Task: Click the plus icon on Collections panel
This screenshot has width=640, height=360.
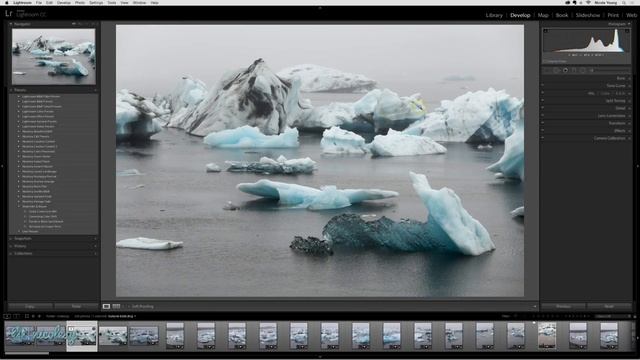Action: 95,253
